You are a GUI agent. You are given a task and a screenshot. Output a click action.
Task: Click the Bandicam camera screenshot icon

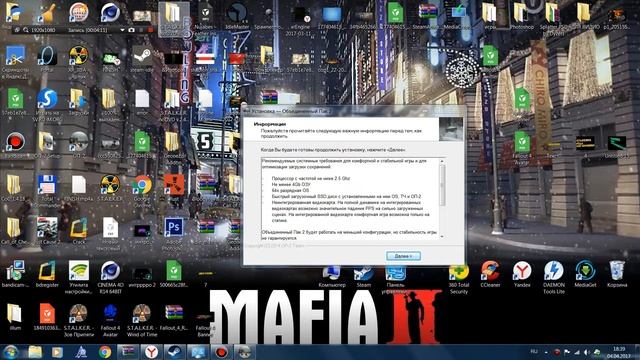[131, 30]
